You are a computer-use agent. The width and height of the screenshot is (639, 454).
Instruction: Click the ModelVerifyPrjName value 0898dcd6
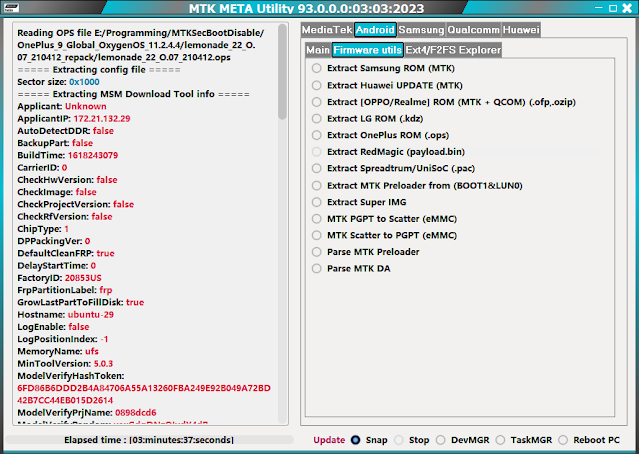pyautogui.click(x=136, y=413)
